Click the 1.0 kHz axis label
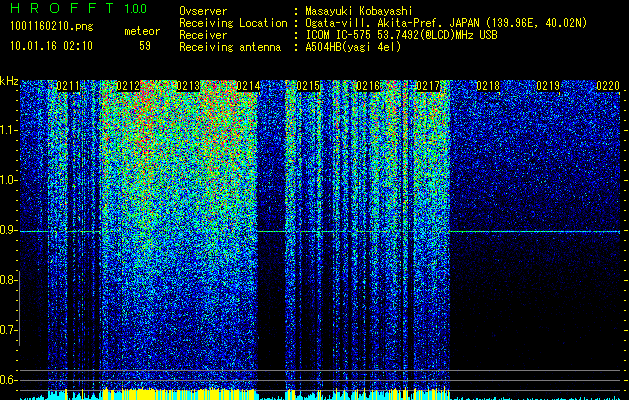Screen dimensions: 629x400 [x=8, y=180]
